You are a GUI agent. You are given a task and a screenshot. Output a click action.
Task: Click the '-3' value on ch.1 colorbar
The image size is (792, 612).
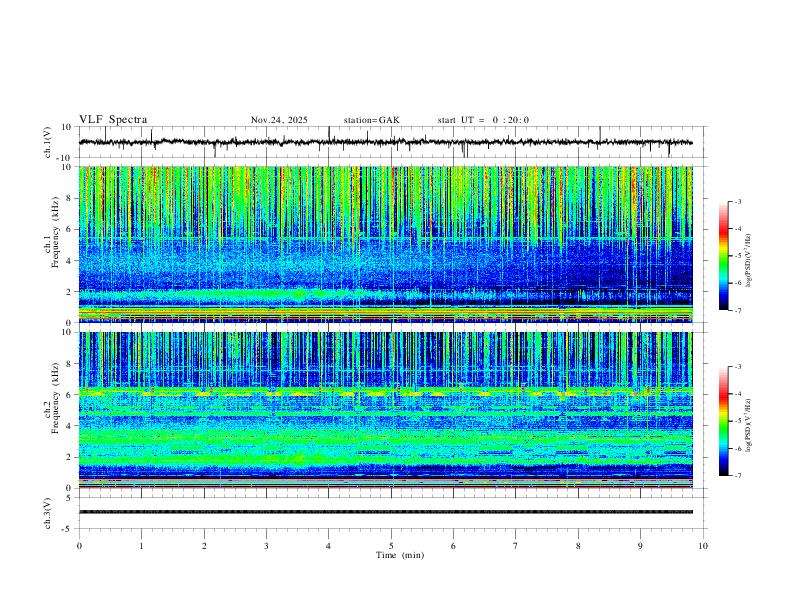tap(737, 201)
